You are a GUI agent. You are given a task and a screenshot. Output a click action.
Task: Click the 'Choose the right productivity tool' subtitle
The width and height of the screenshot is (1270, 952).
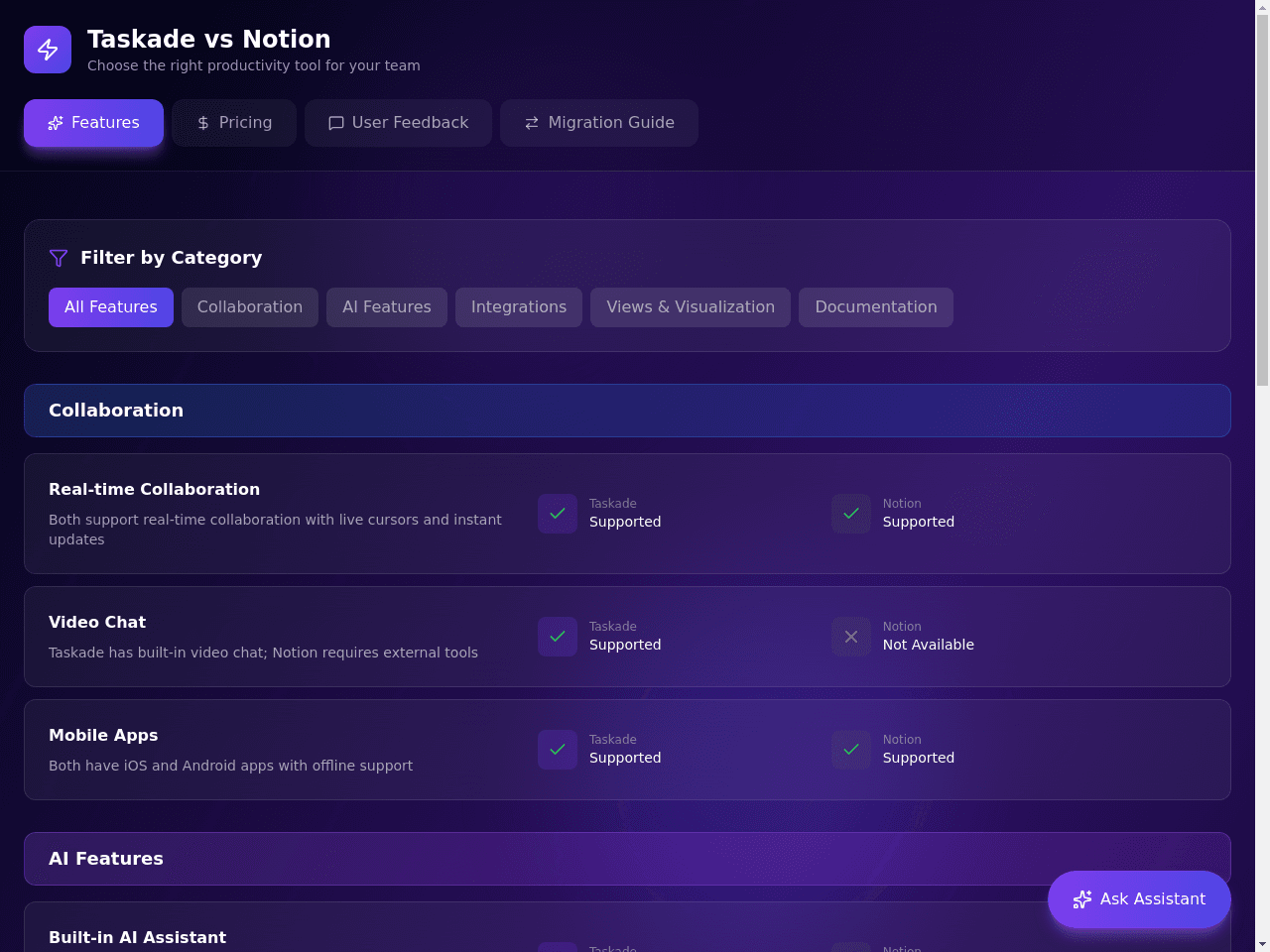[x=253, y=65]
